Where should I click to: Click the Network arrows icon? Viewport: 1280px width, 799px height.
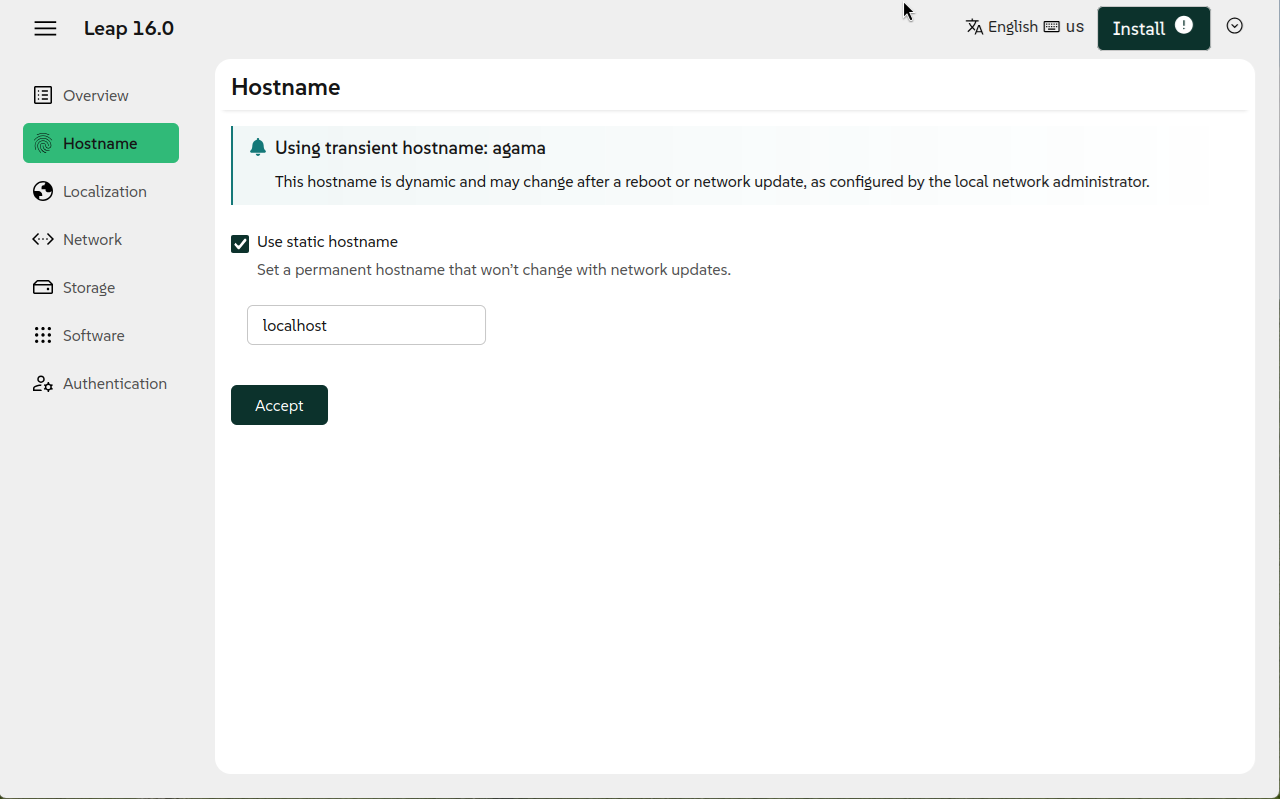coord(43,239)
